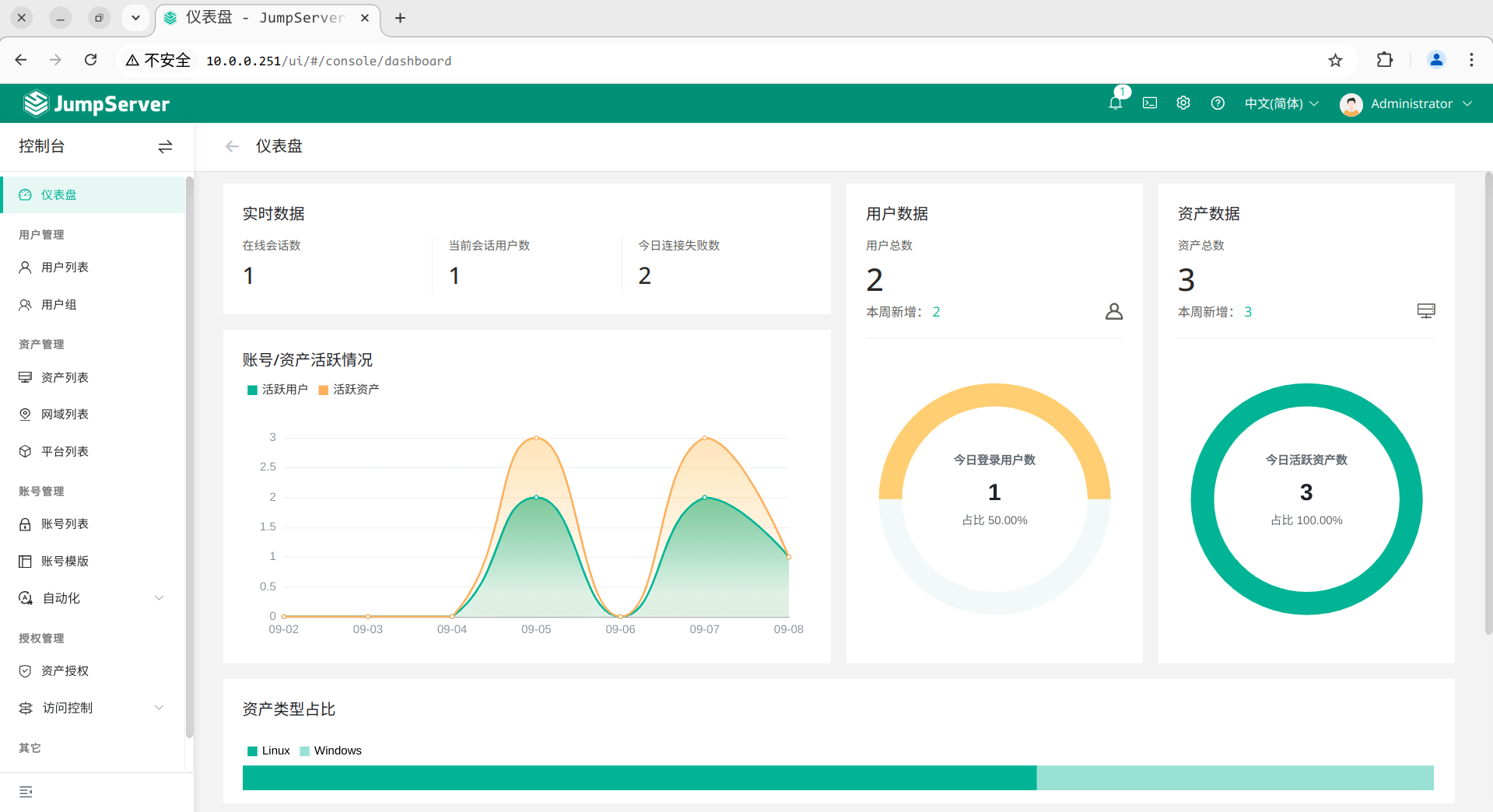Select 仪表盘 in the sidebar
This screenshot has height=812, width=1493.
click(x=93, y=194)
